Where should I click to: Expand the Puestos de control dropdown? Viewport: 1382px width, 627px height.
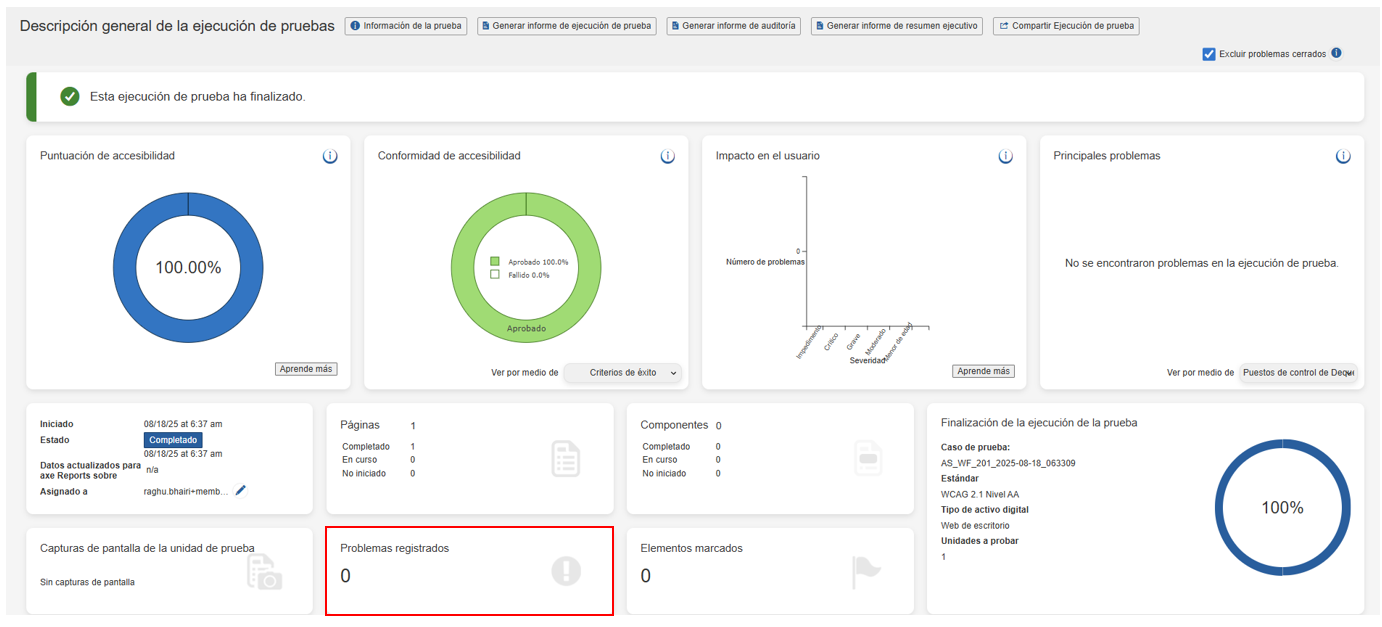click(x=1298, y=373)
